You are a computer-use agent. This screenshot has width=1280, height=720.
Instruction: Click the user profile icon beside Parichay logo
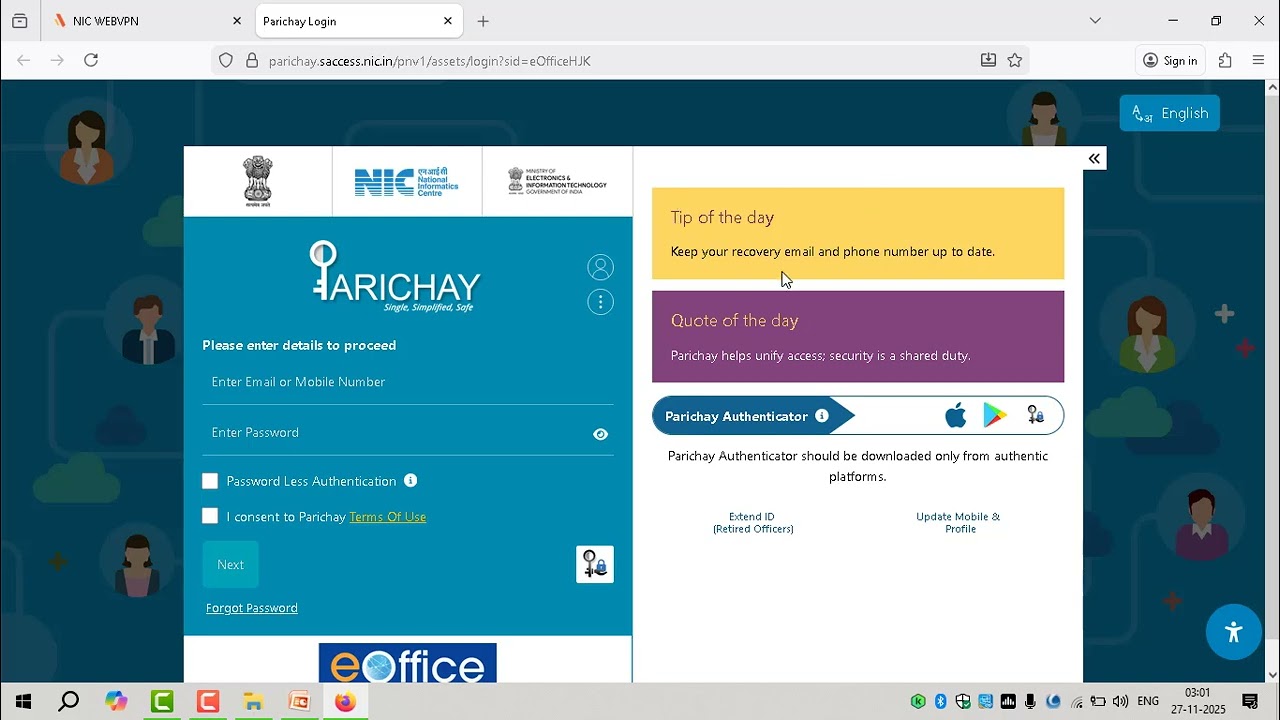(x=600, y=267)
